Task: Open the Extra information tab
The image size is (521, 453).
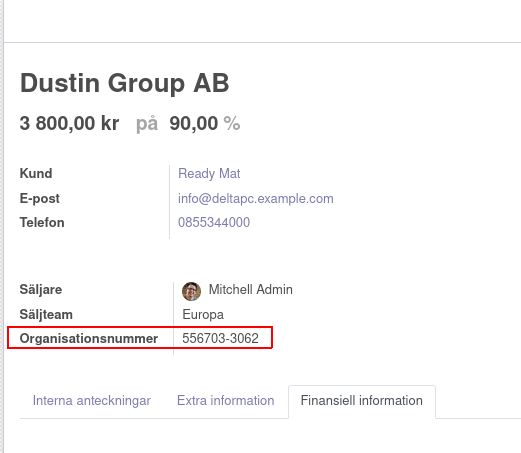Action: point(226,400)
